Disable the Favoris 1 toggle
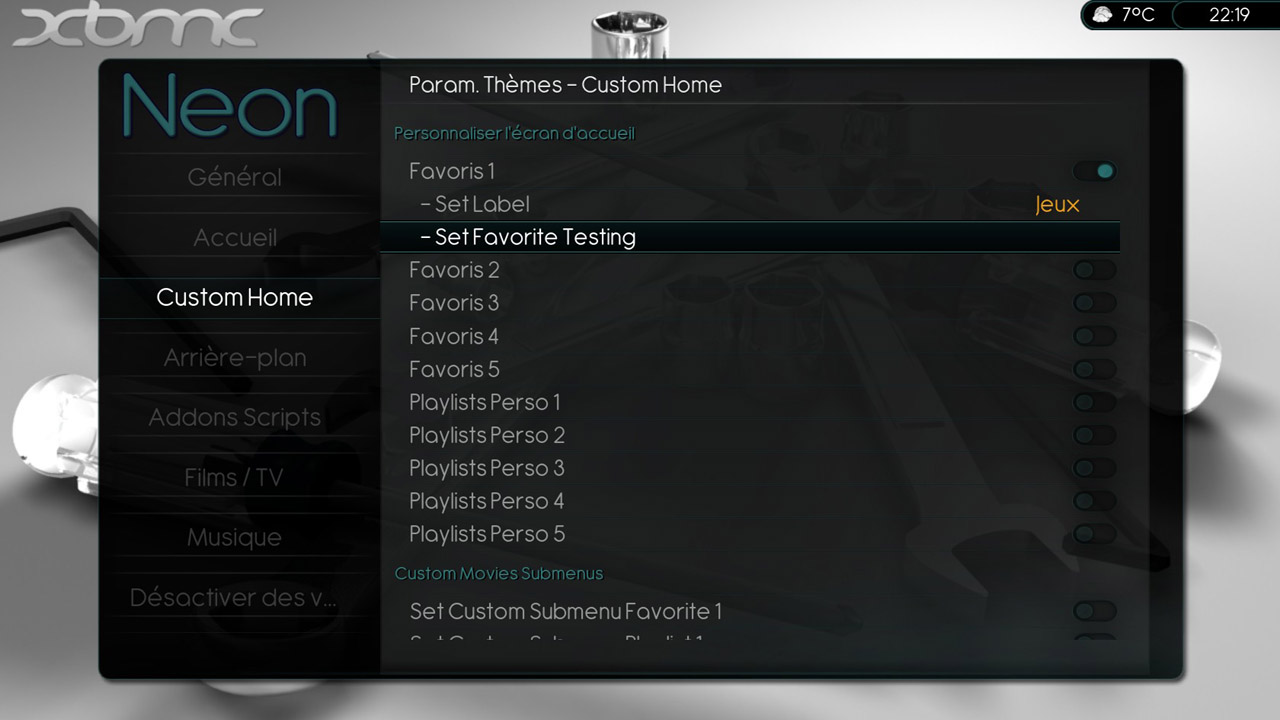 coord(1094,171)
